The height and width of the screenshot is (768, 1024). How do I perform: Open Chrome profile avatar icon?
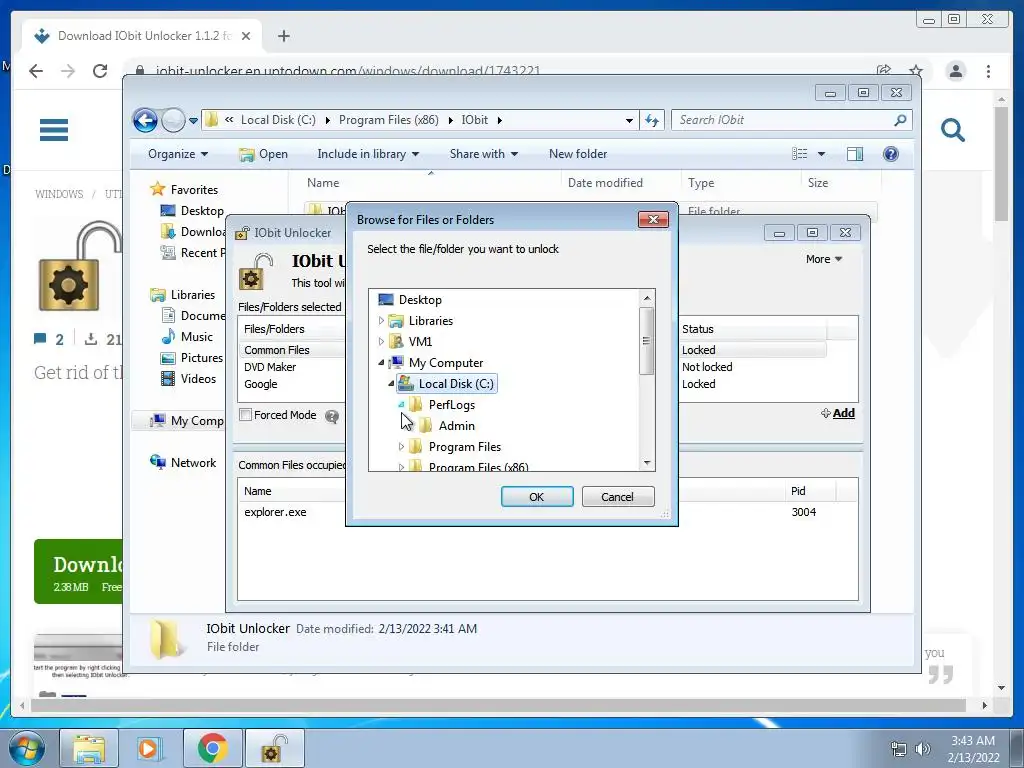point(955,71)
